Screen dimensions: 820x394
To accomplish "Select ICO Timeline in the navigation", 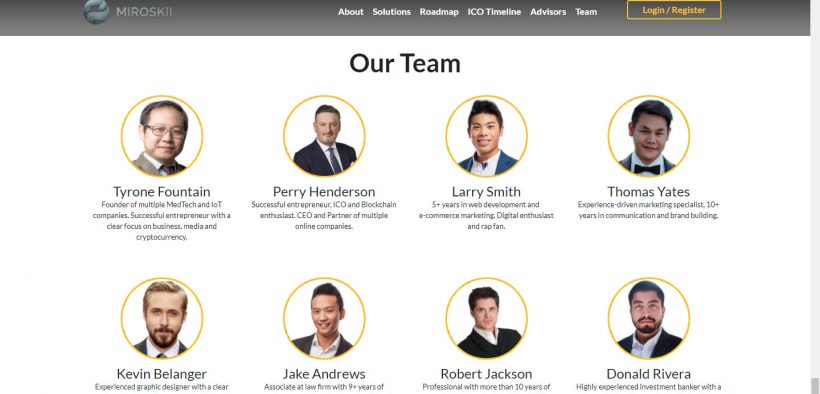I will tap(494, 12).
